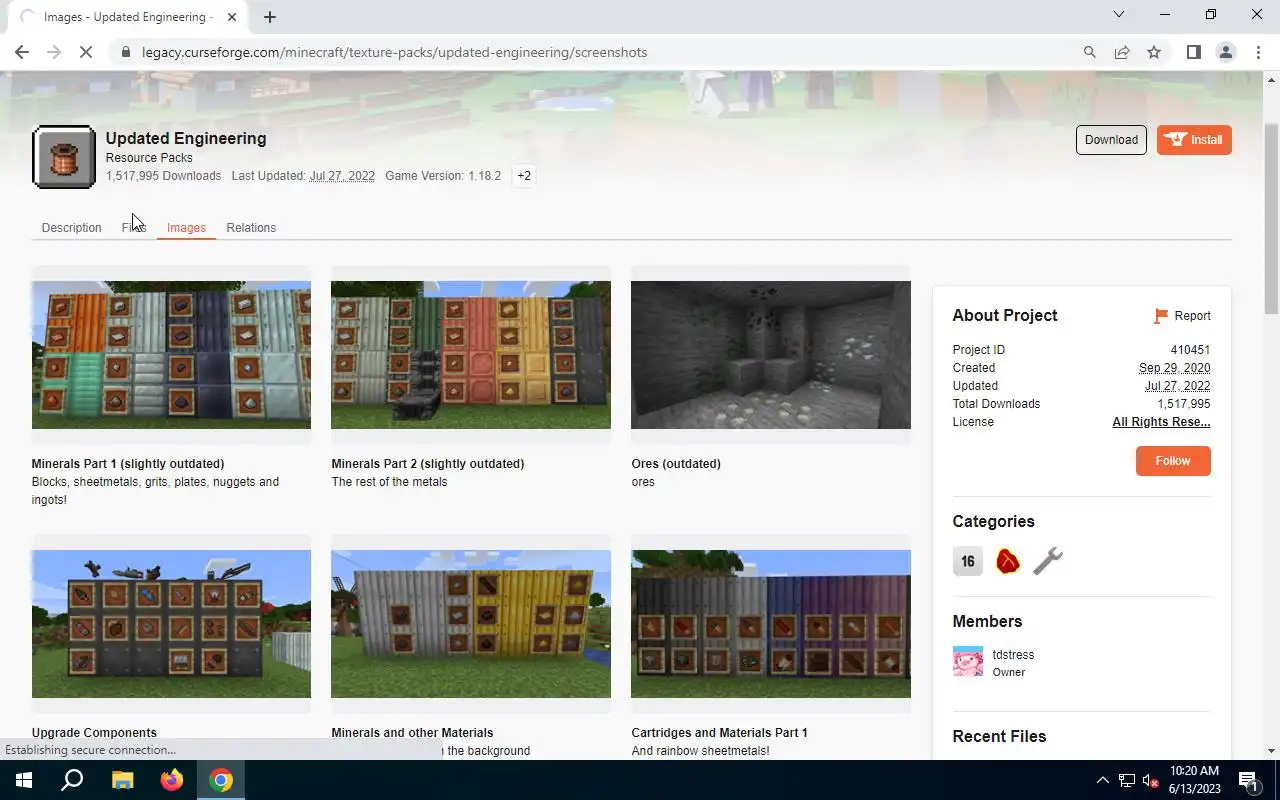Open the network status tray icon

click(x=1127, y=780)
